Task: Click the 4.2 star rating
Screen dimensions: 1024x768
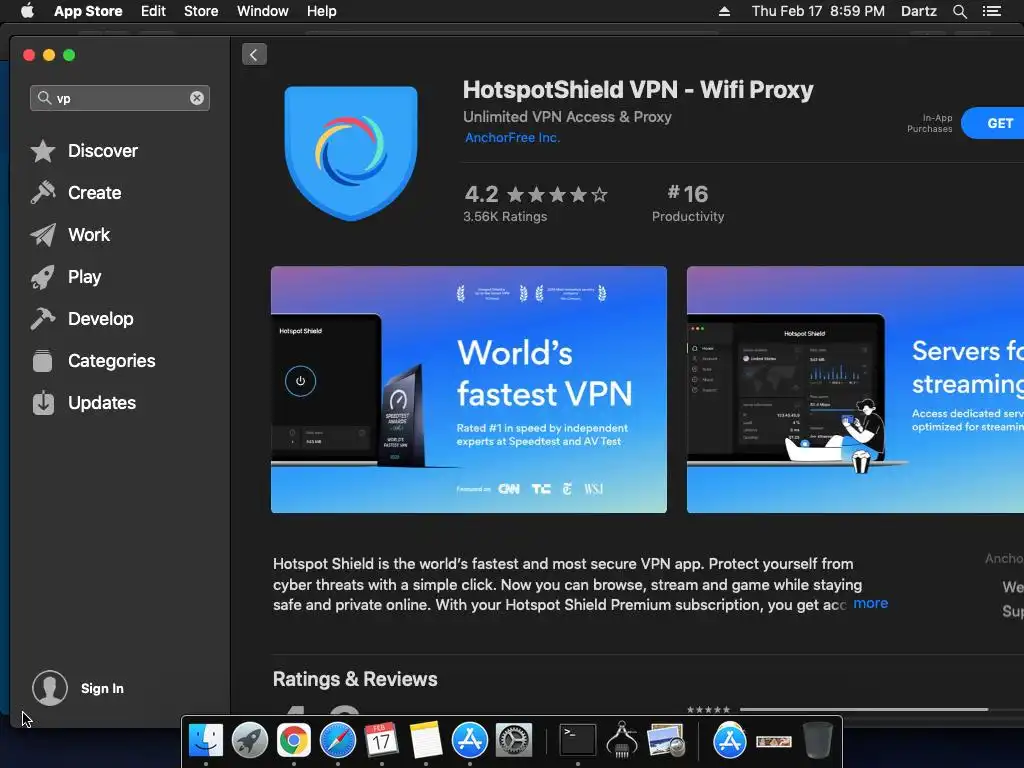Action: (536, 194)
